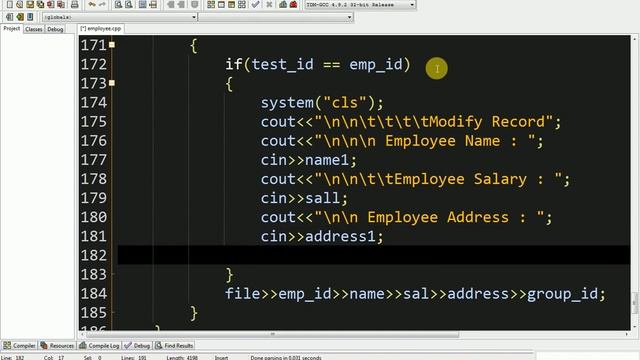Click the 'Modify Record' cout line 175
The image size is (640, 360).
[x=411, y=122]
